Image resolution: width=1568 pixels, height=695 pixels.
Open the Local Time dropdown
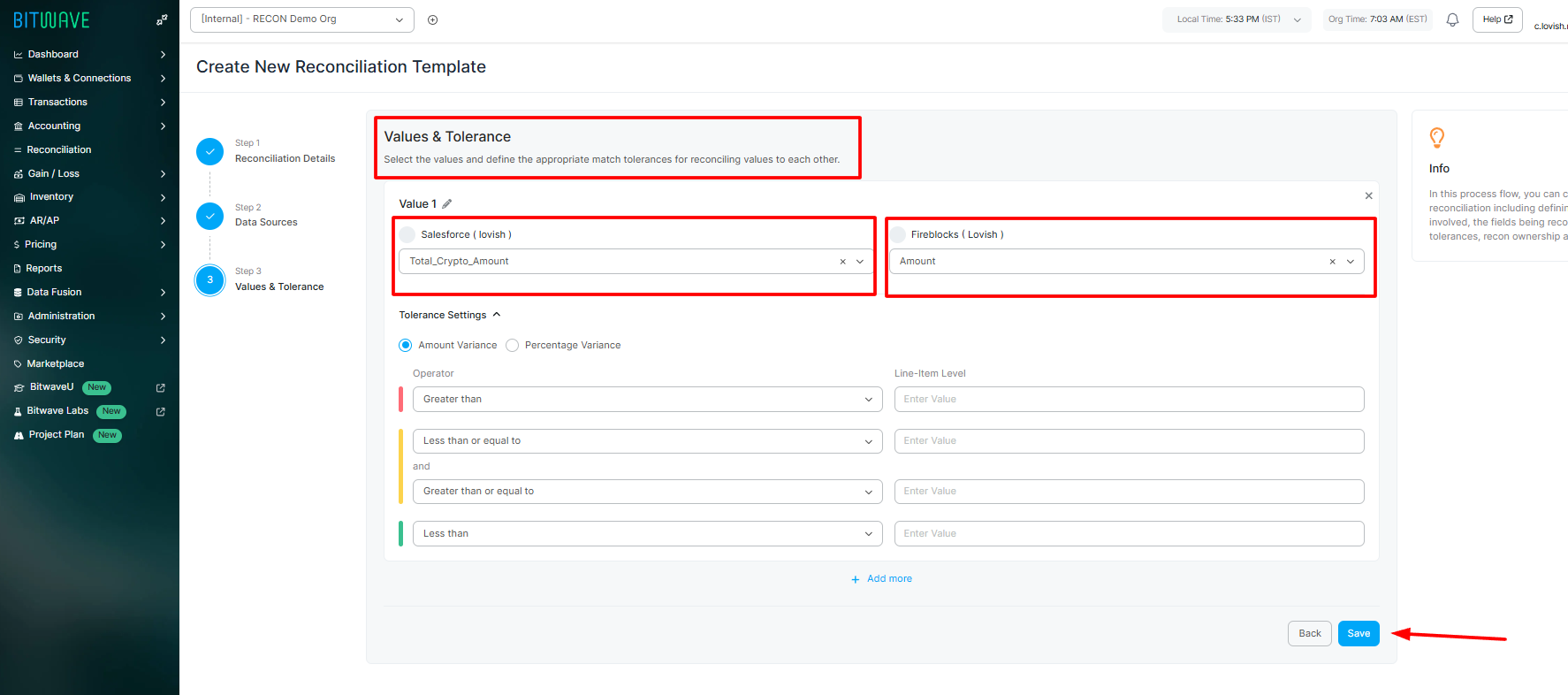1236,19
